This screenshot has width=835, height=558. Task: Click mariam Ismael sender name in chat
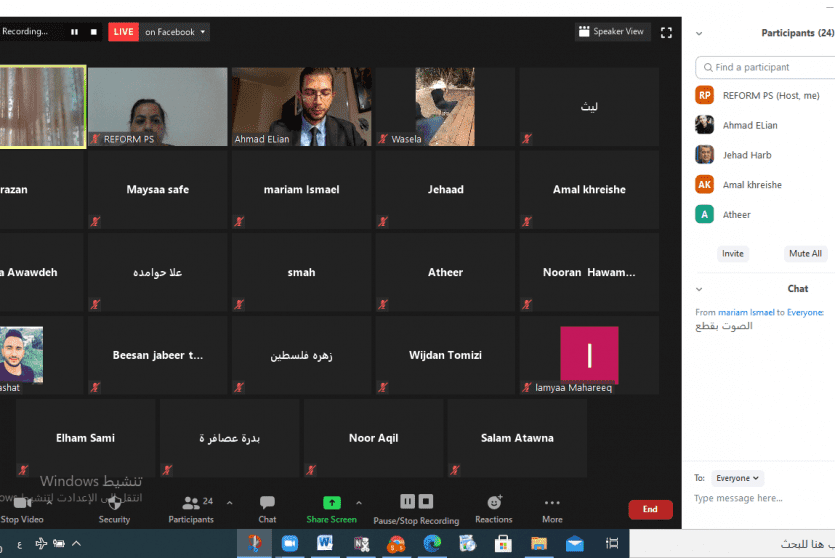click(746, 313)
